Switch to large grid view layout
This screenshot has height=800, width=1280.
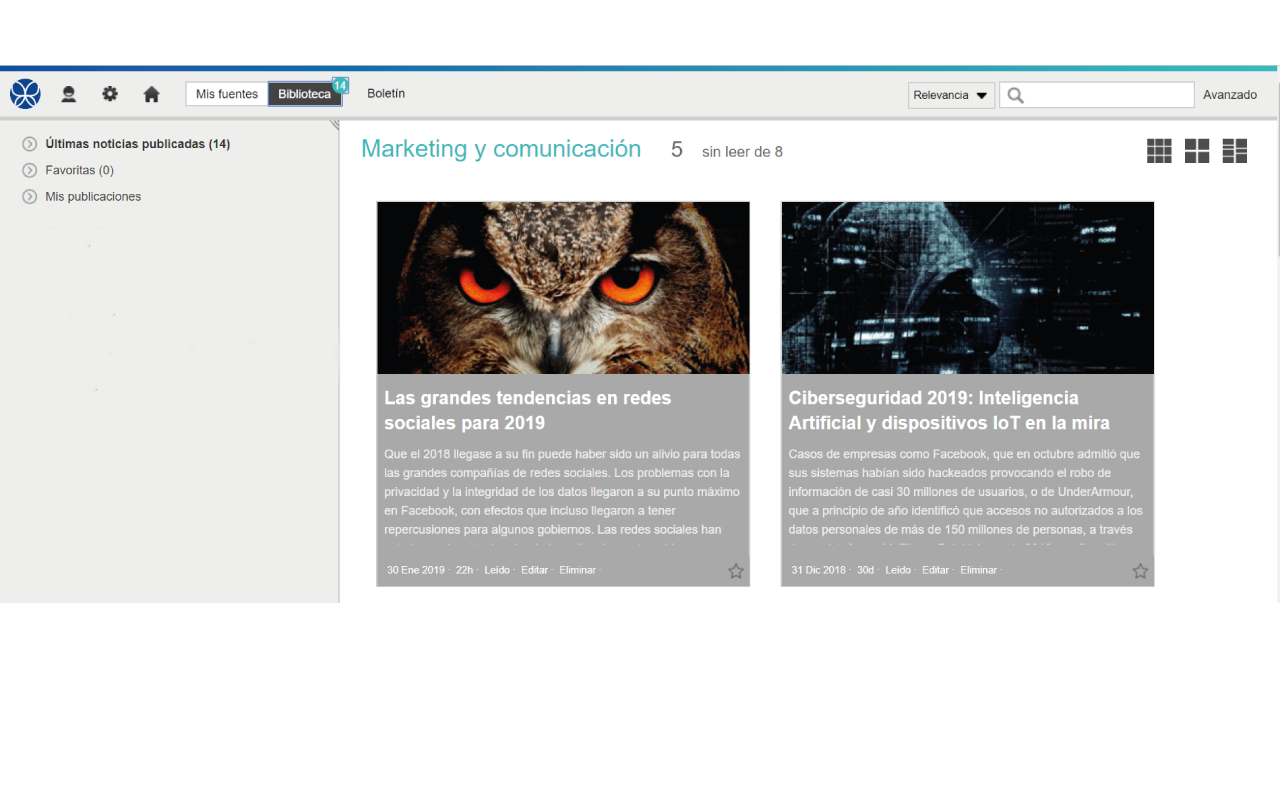pyautogui.click(x=1197, y=151)
